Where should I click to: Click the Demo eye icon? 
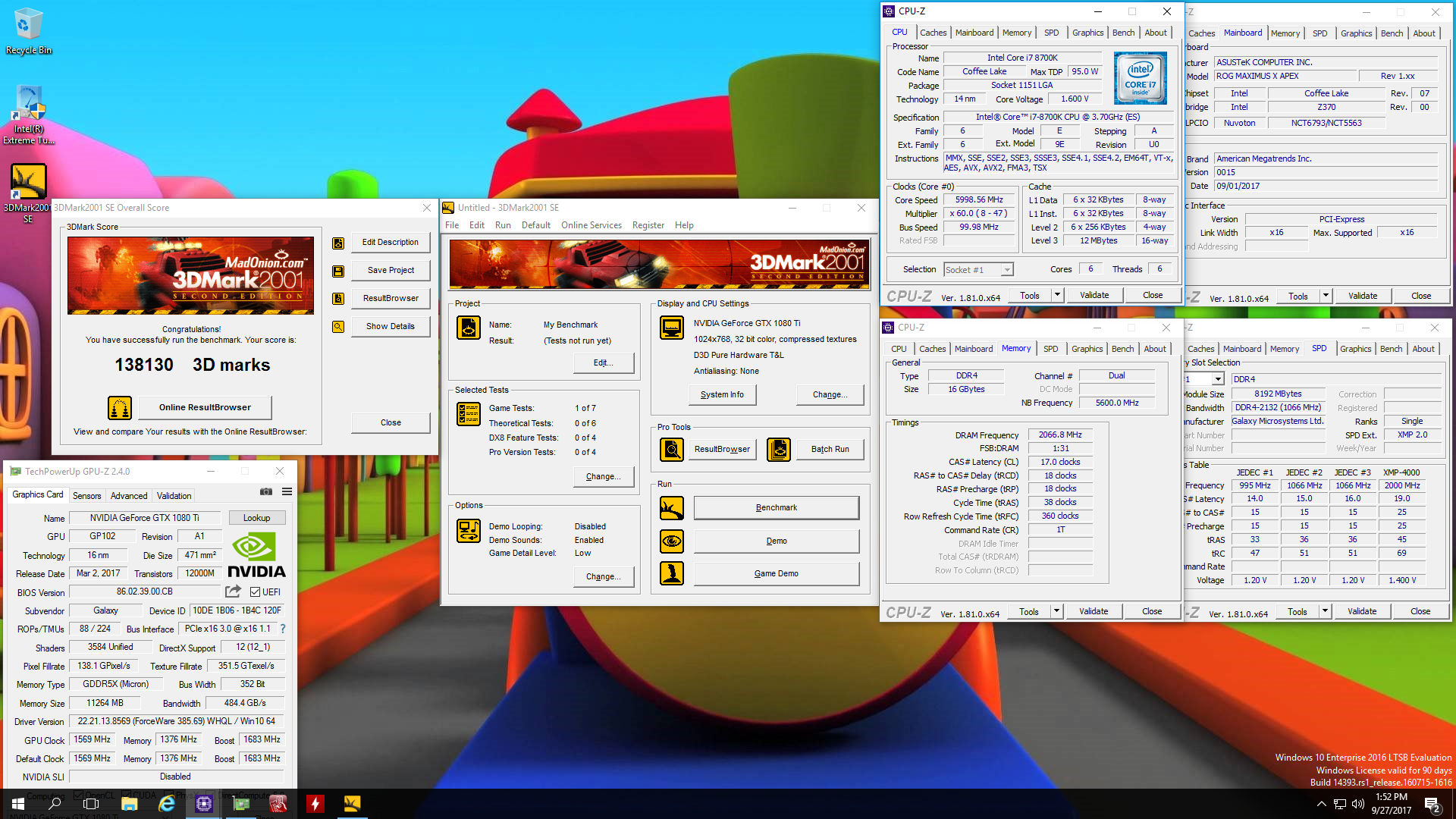(x=672, y=541)
